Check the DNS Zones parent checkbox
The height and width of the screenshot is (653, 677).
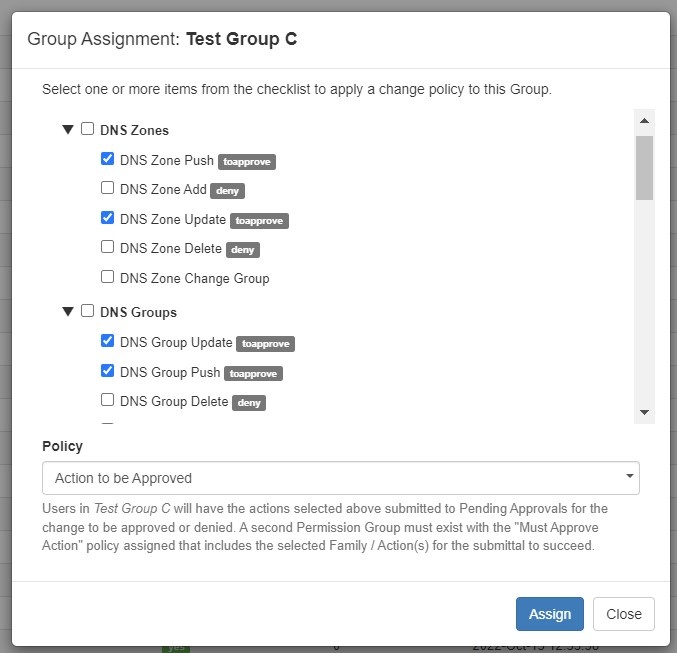(x=88, y=129)
